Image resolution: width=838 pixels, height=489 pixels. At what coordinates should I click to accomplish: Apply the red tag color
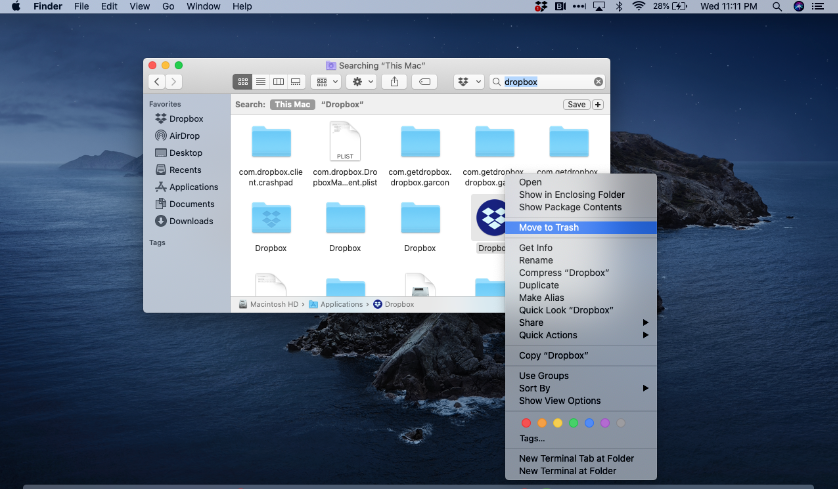click(x=526, y=423)
